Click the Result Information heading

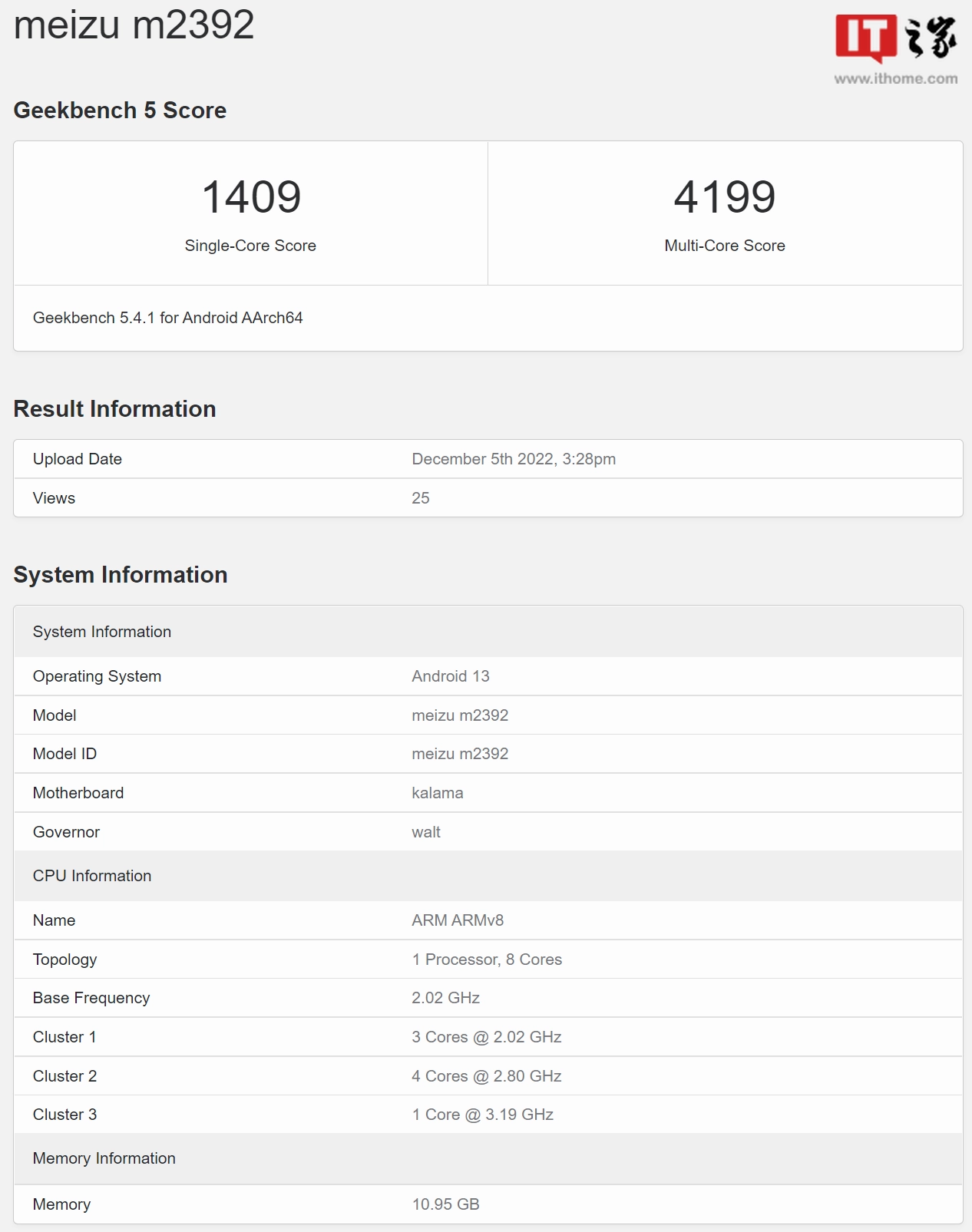point(114,409)
